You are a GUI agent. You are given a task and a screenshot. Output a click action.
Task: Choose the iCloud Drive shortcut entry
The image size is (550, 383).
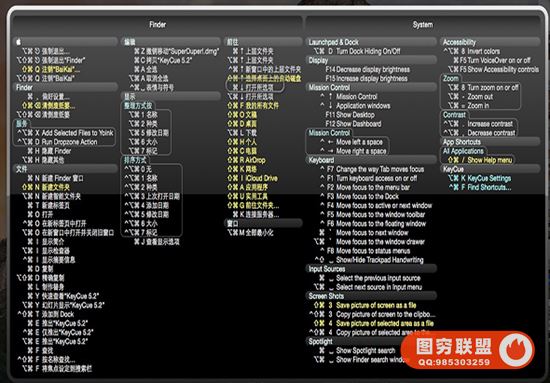[x=252, y=178]
